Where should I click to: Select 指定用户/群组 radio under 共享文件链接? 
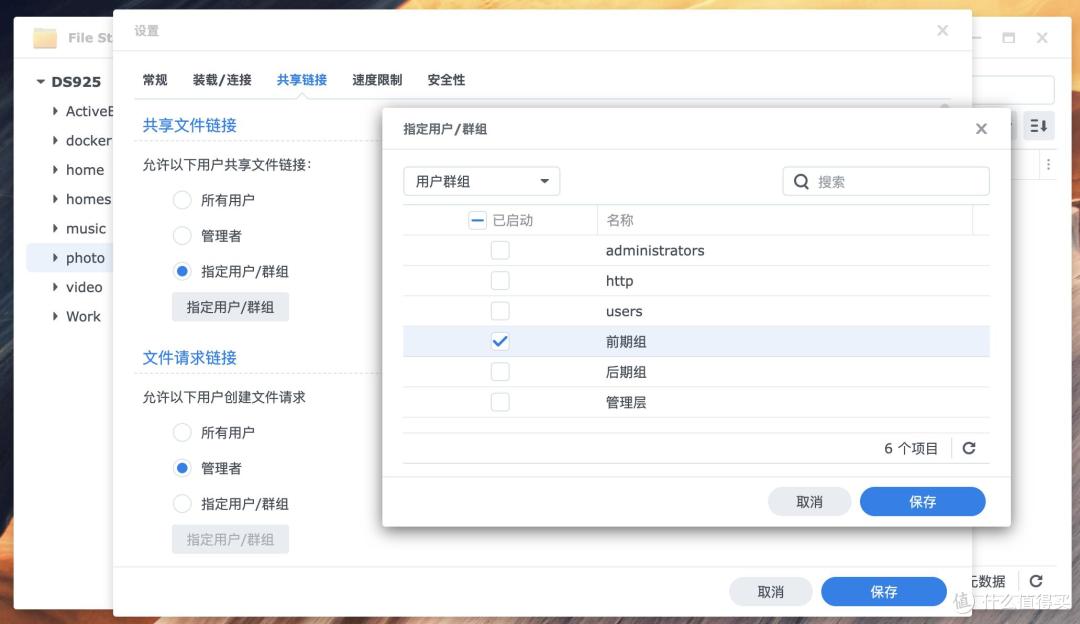coord(182,271)
